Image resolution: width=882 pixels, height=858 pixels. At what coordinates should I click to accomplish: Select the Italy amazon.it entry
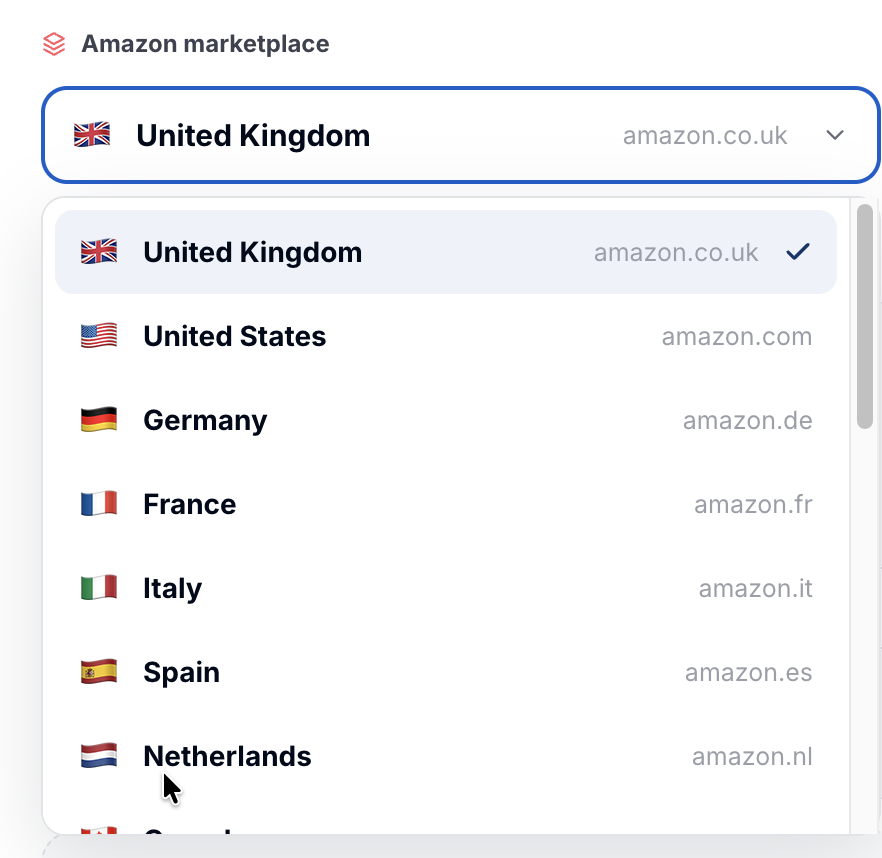coord(446,588)
